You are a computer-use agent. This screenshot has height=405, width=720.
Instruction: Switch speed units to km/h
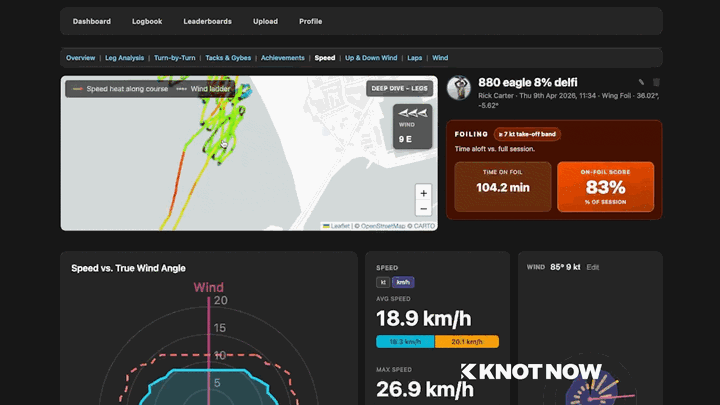click(403, 282)
